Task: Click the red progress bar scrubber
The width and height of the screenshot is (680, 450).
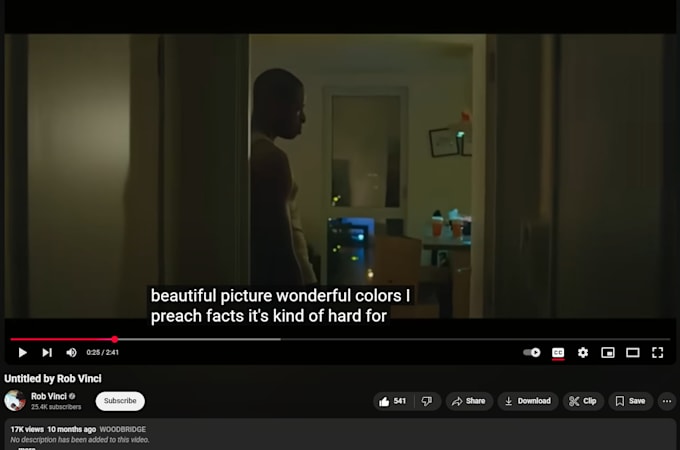Action: (114, 339)
